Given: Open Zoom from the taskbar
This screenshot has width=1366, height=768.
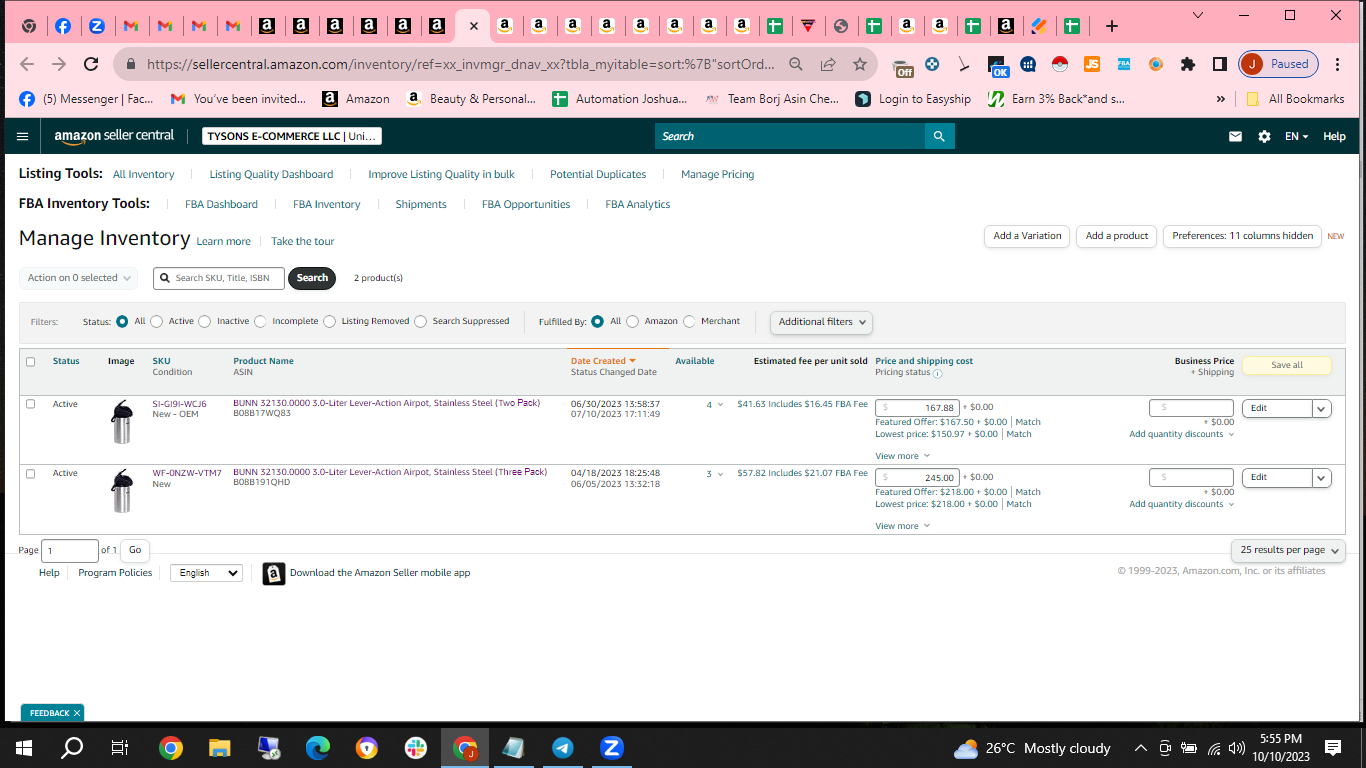Looking at the screenshot, I should tap(611, 748).
